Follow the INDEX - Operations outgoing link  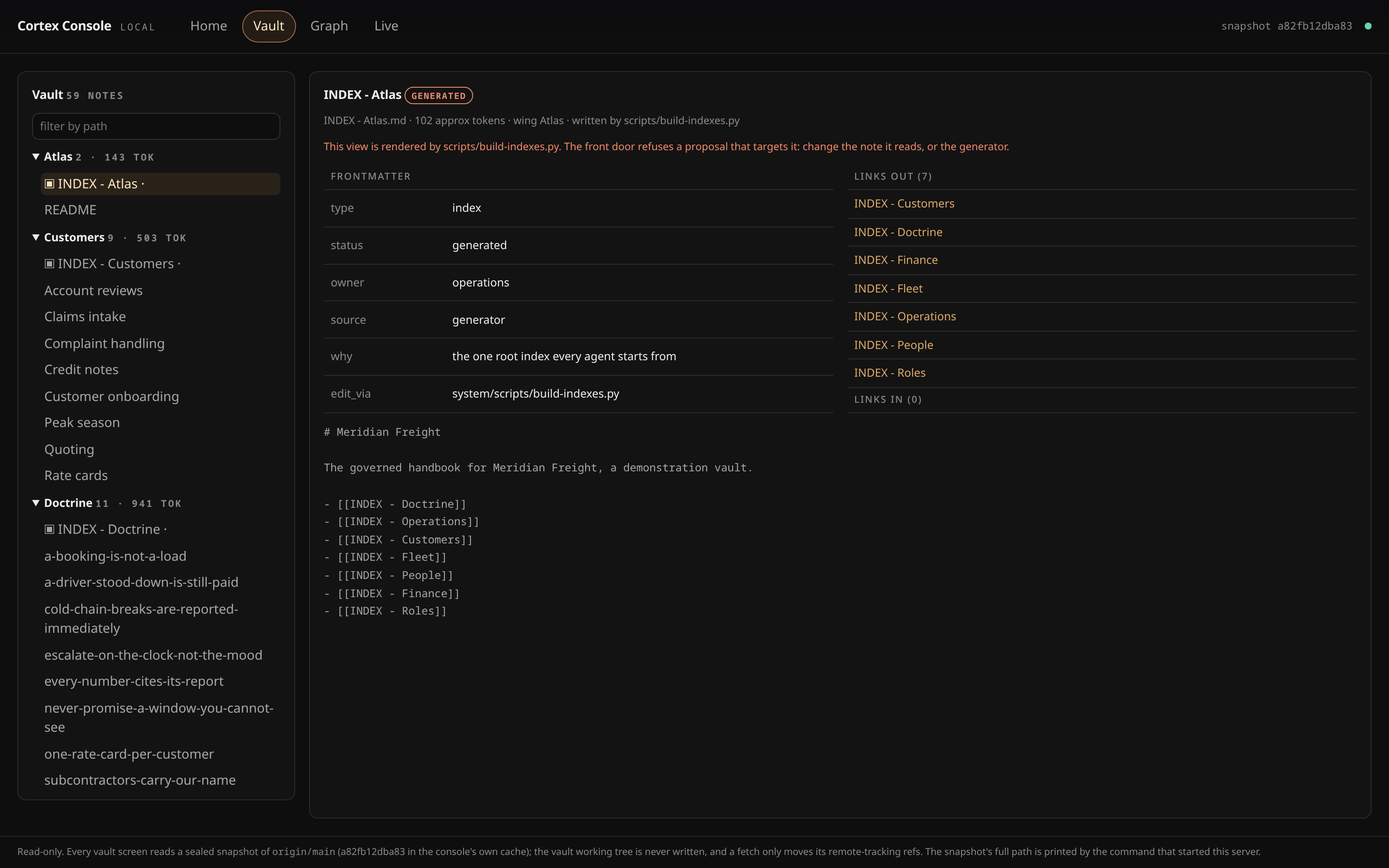(x=905, y=316)
